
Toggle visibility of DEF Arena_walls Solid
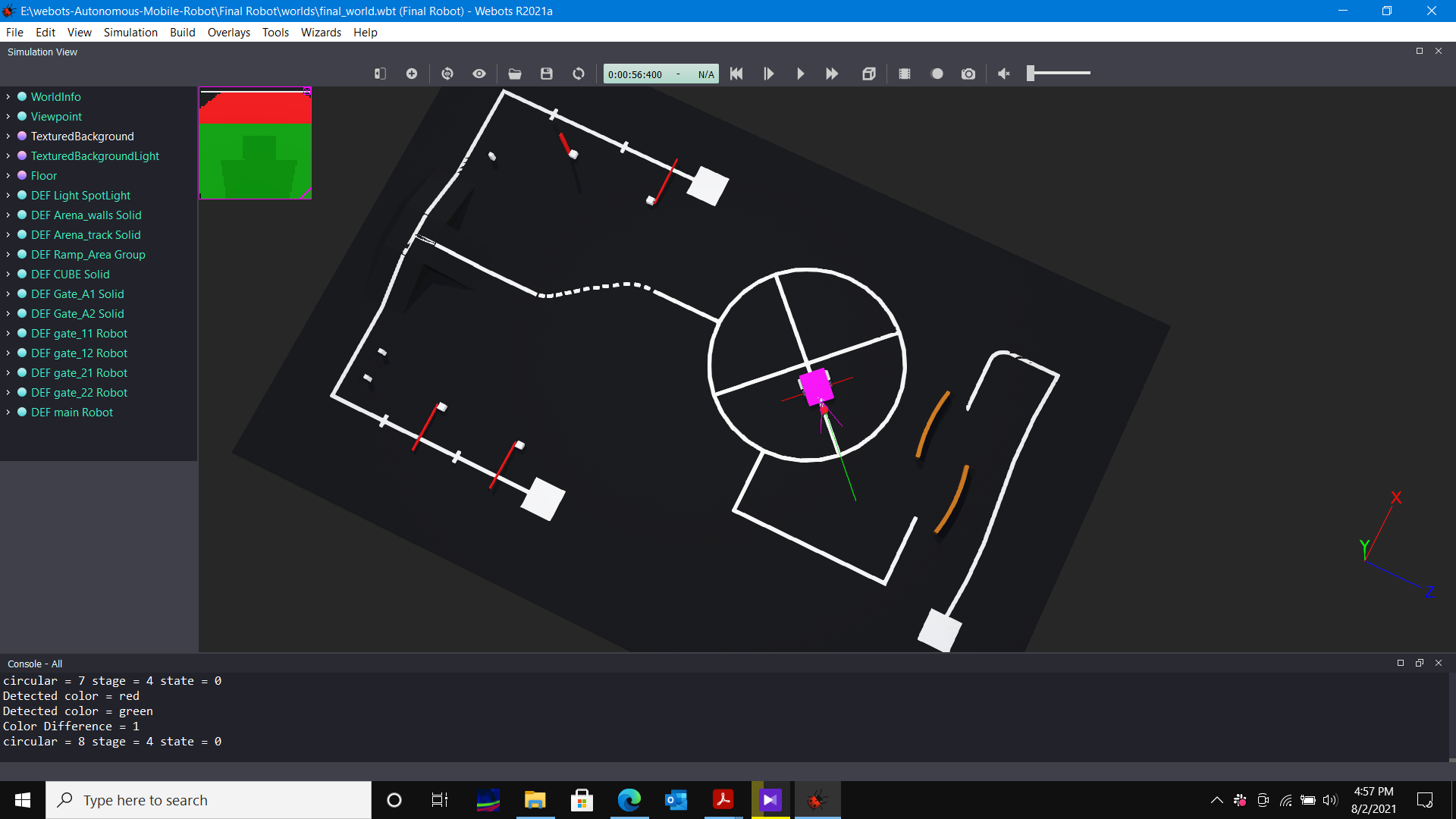tap(23, 215)
